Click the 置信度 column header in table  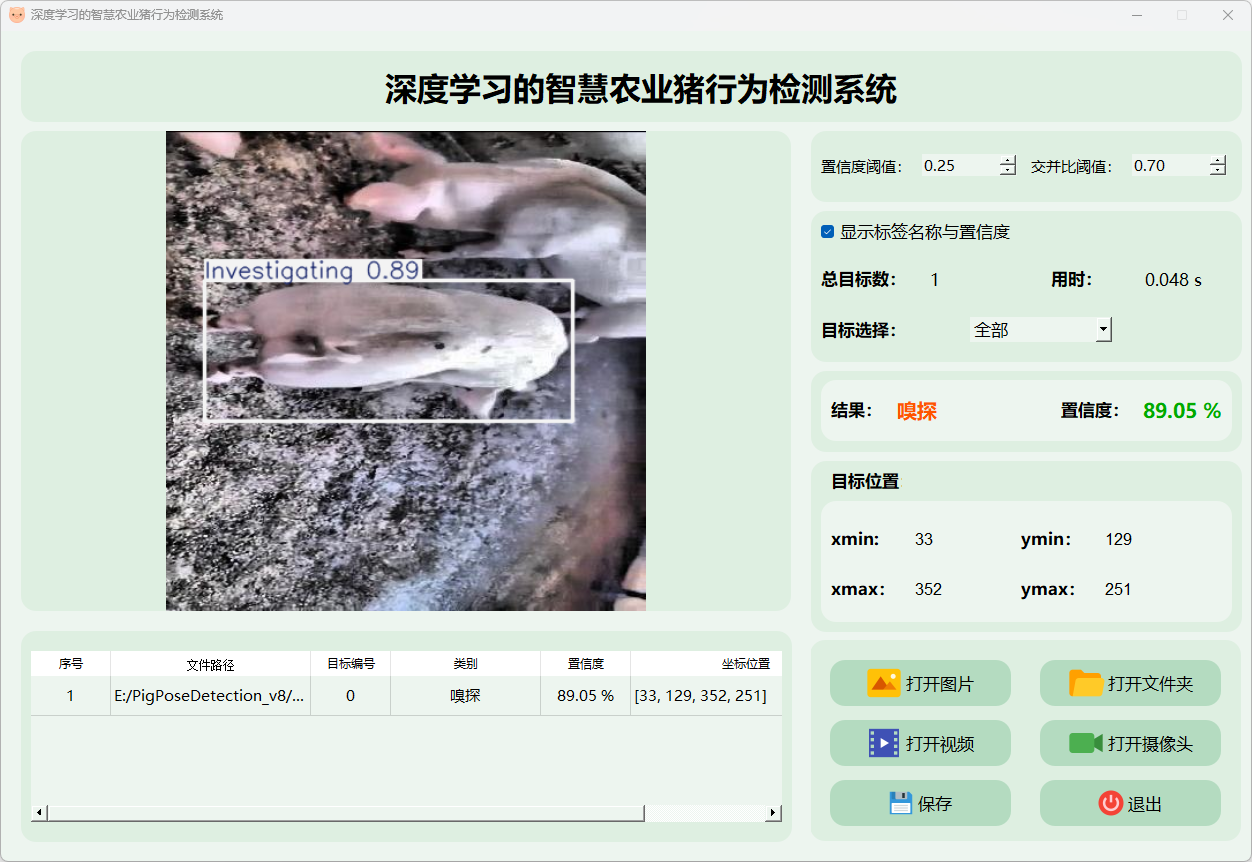point(585,664)
